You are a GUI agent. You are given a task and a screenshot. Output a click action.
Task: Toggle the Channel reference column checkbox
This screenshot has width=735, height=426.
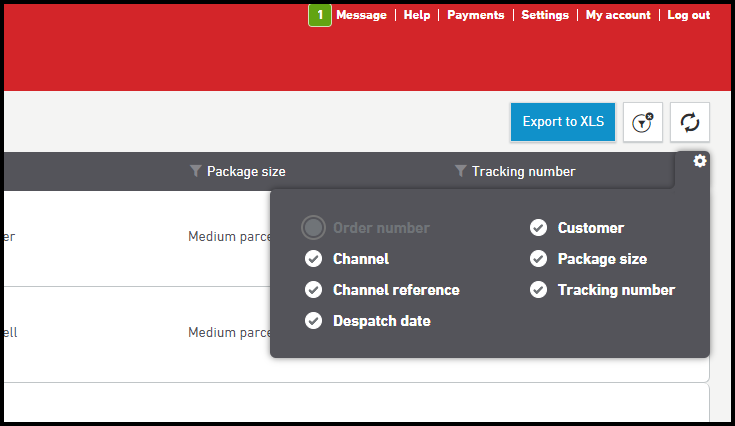313,290
